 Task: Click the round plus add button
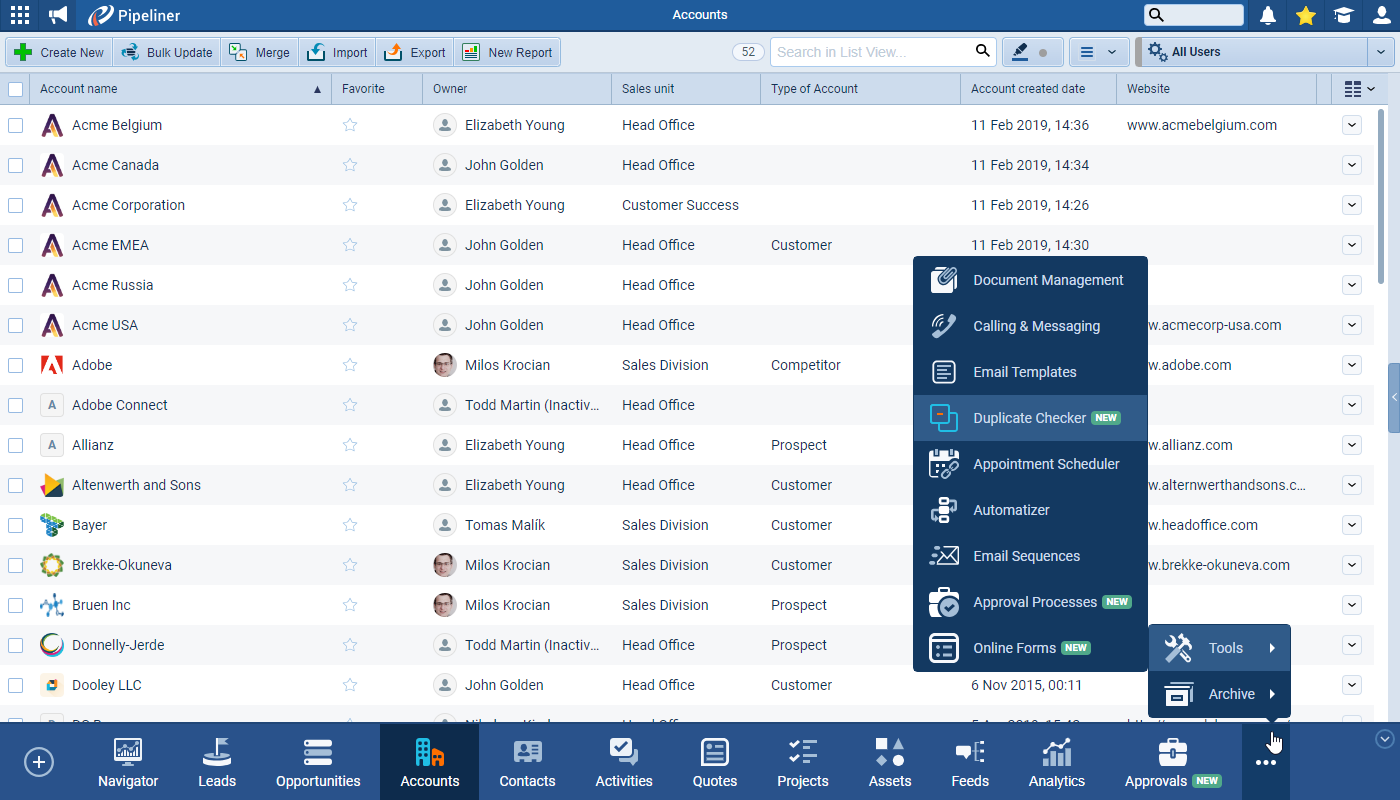coord(39,762)
